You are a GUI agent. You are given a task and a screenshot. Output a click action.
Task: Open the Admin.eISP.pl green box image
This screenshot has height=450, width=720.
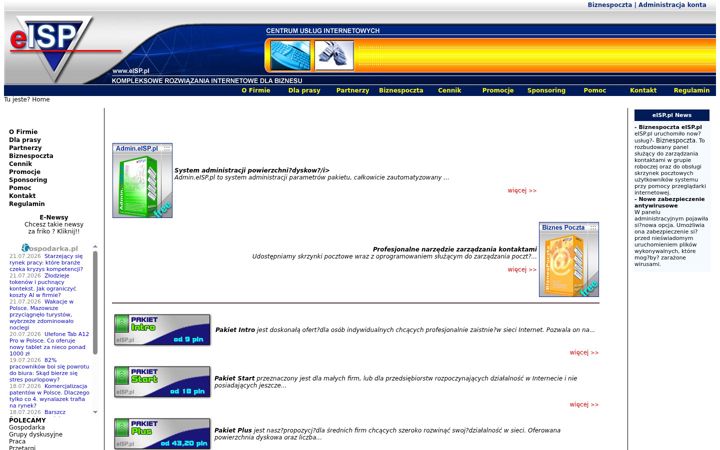142,180
